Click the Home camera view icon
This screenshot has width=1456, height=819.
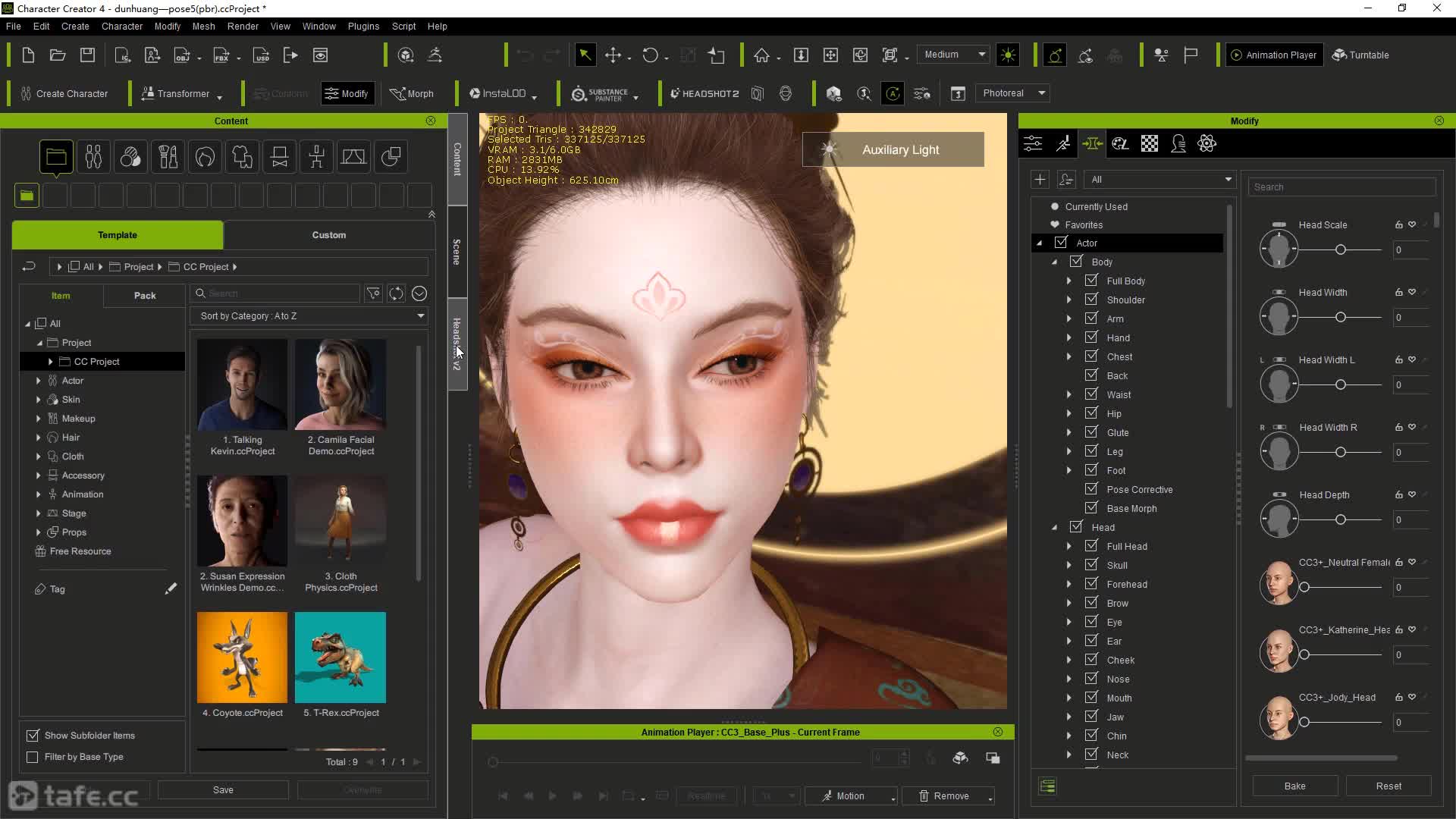click(761, 55)
